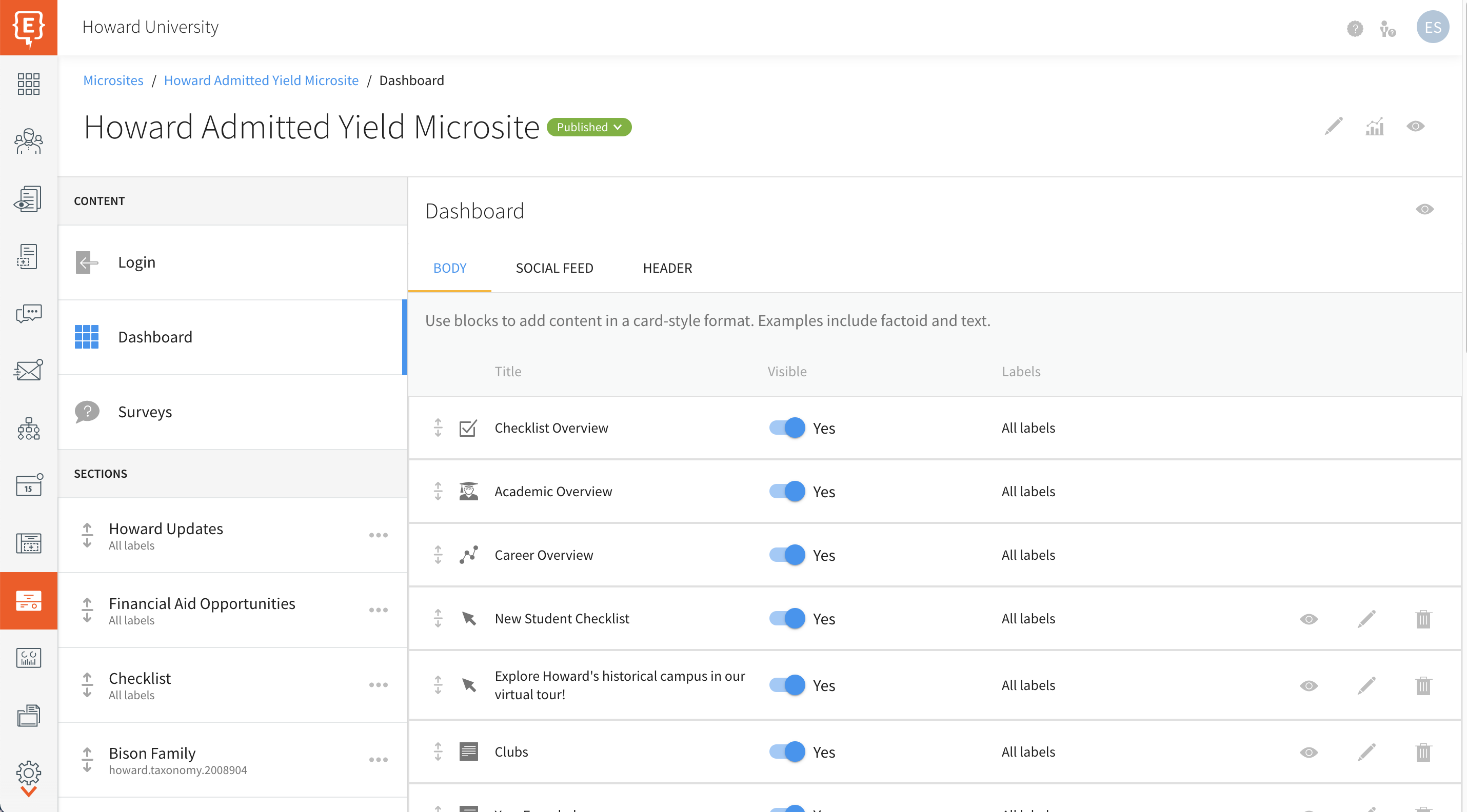The width and height of the screenshot is (1467, 812).
Task: Navigate to Microsites via the breadcrumb link
Action: point(113,80)
